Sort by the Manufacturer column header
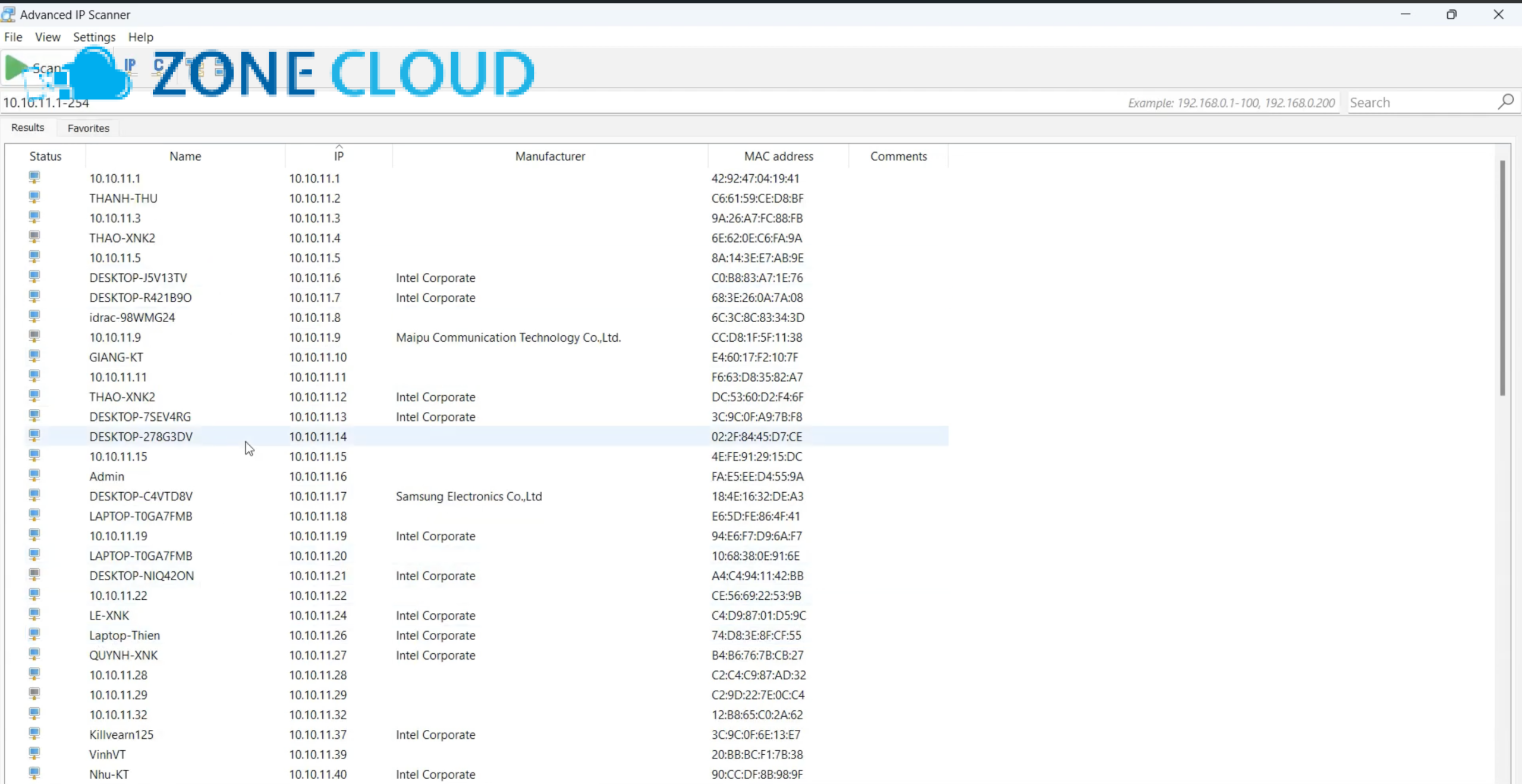Image resolution: width=1522 pixels, height=784 pixels. pyautogui.click(x=550, y=156)
